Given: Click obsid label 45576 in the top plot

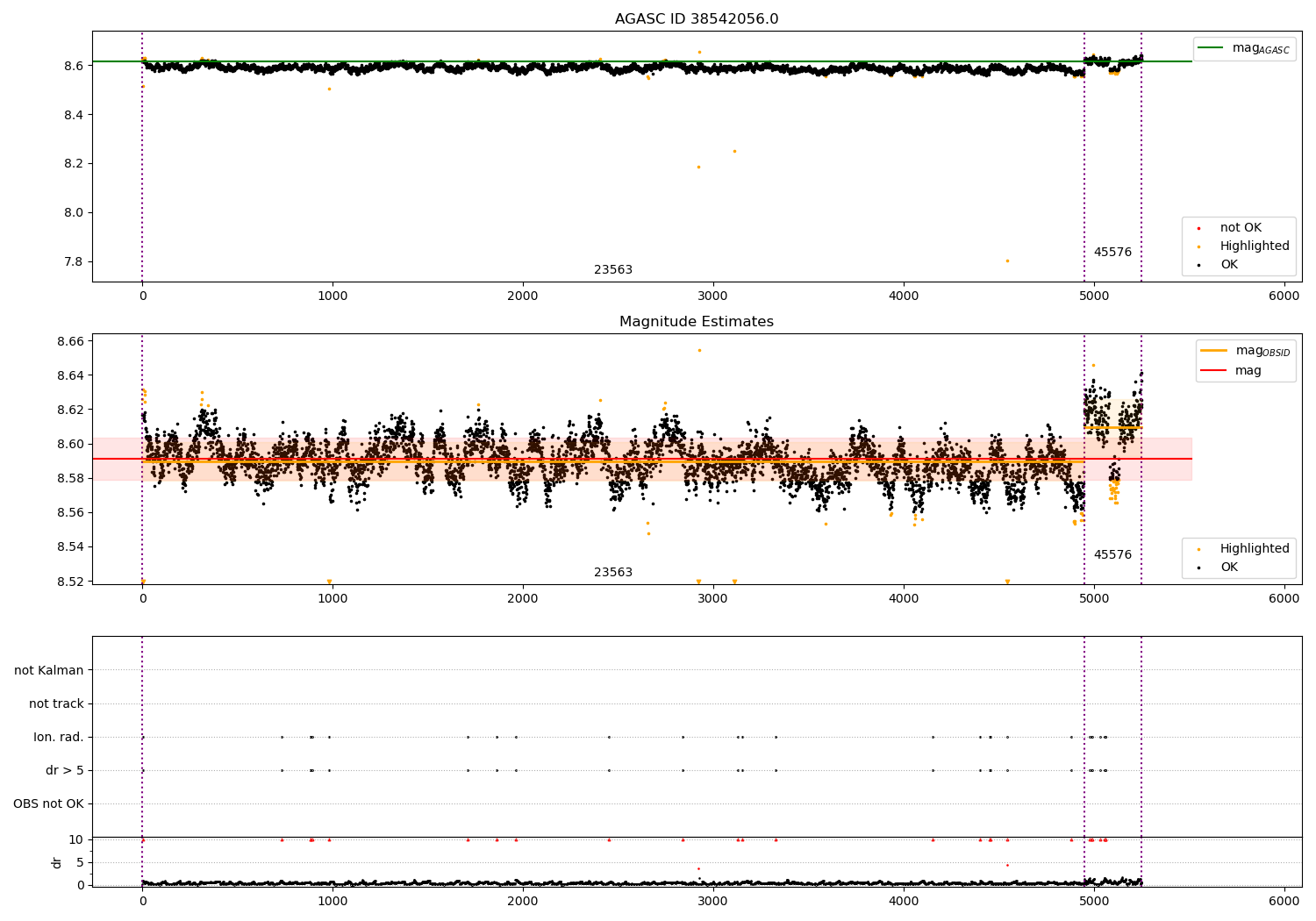Looking at the screenshot, I should tap(1112, 253).
